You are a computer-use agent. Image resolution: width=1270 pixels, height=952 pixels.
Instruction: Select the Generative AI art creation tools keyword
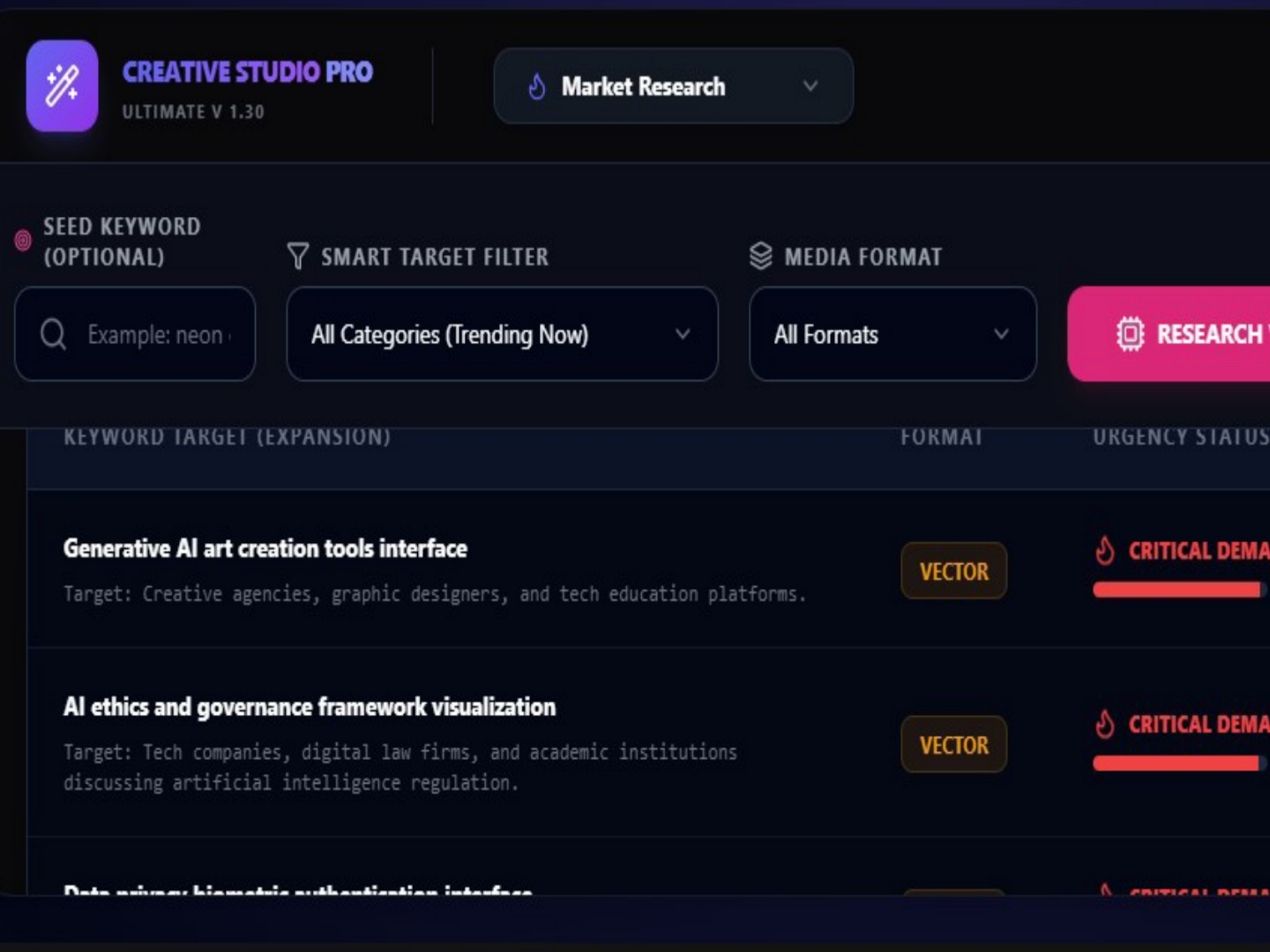265,548
